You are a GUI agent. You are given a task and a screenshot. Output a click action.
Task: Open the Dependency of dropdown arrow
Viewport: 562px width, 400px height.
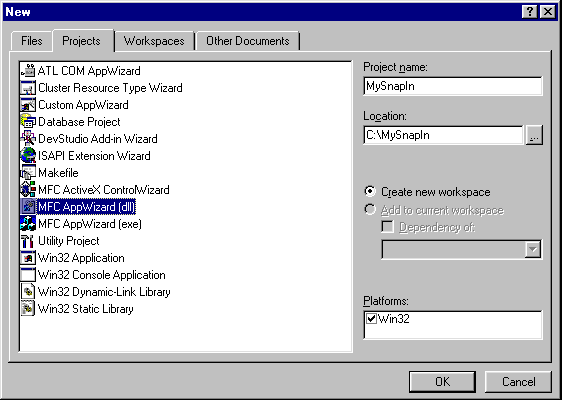pos(533,249)
